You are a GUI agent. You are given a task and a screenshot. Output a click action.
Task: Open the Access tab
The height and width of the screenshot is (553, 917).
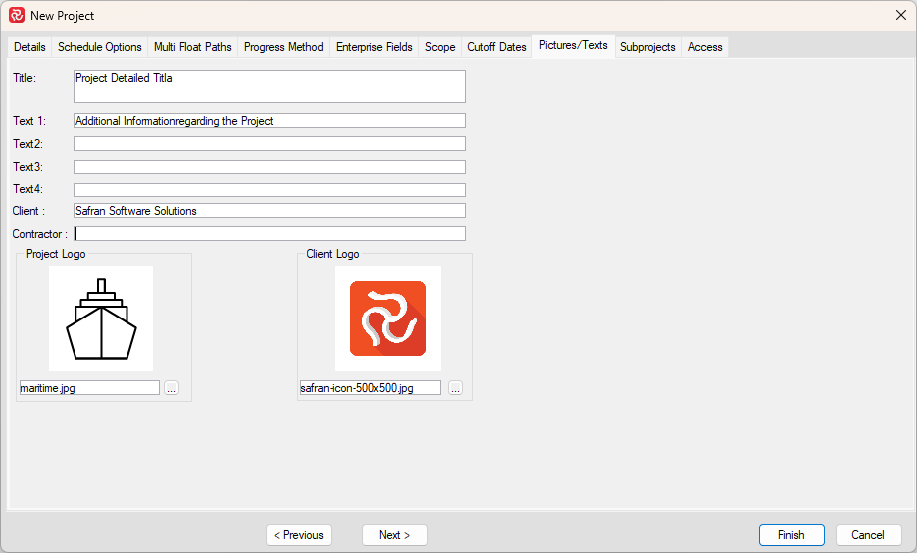pyautogui.click(x=705, y=47)
